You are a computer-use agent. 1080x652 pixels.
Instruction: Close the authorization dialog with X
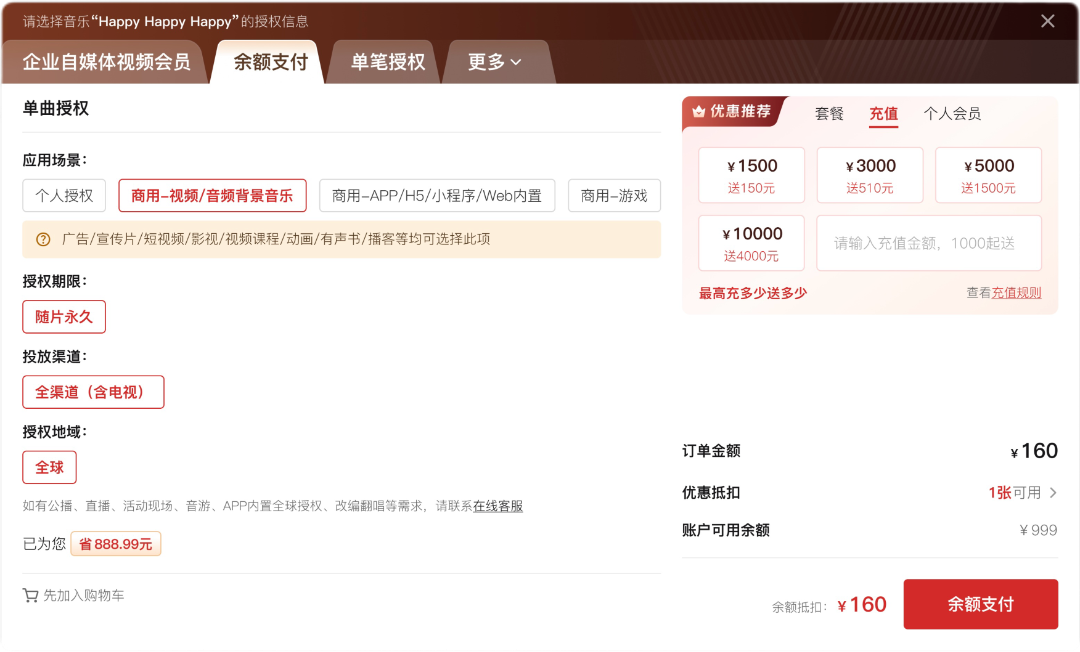[x=1048, y=21]
